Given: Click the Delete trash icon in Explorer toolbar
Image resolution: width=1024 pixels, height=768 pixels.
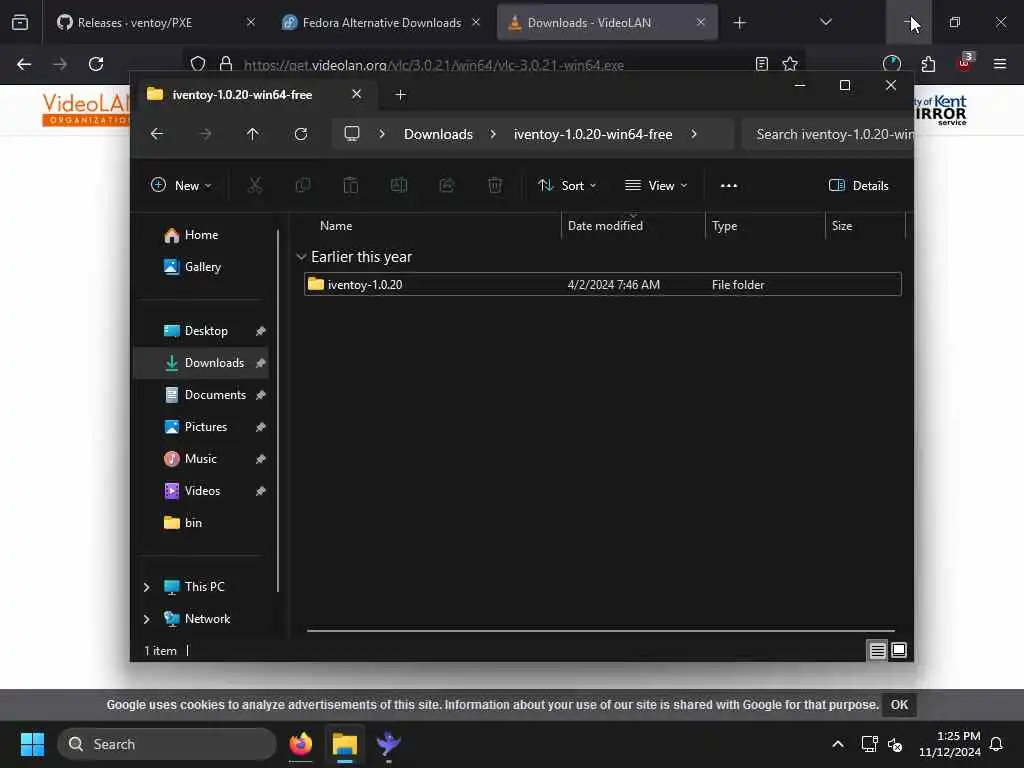Looking at the screenshot, I should coord(495,185).
